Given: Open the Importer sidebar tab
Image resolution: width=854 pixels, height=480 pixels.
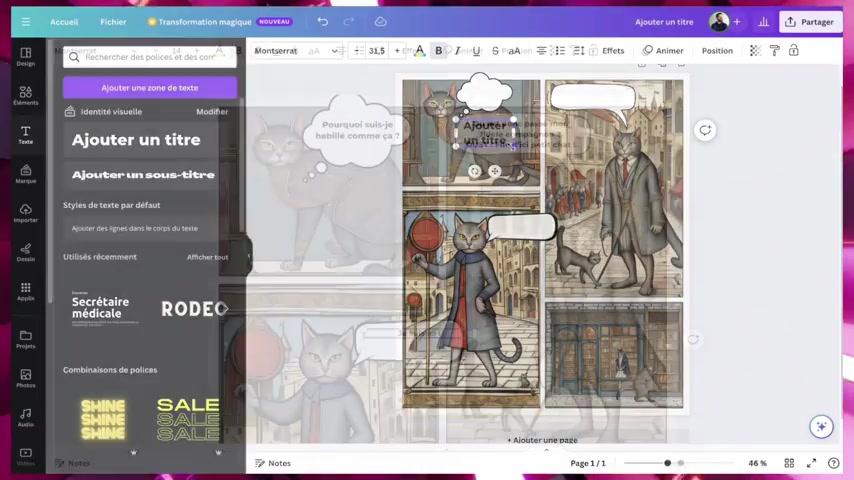Looking at the screenshot, I should coord(26,213).
